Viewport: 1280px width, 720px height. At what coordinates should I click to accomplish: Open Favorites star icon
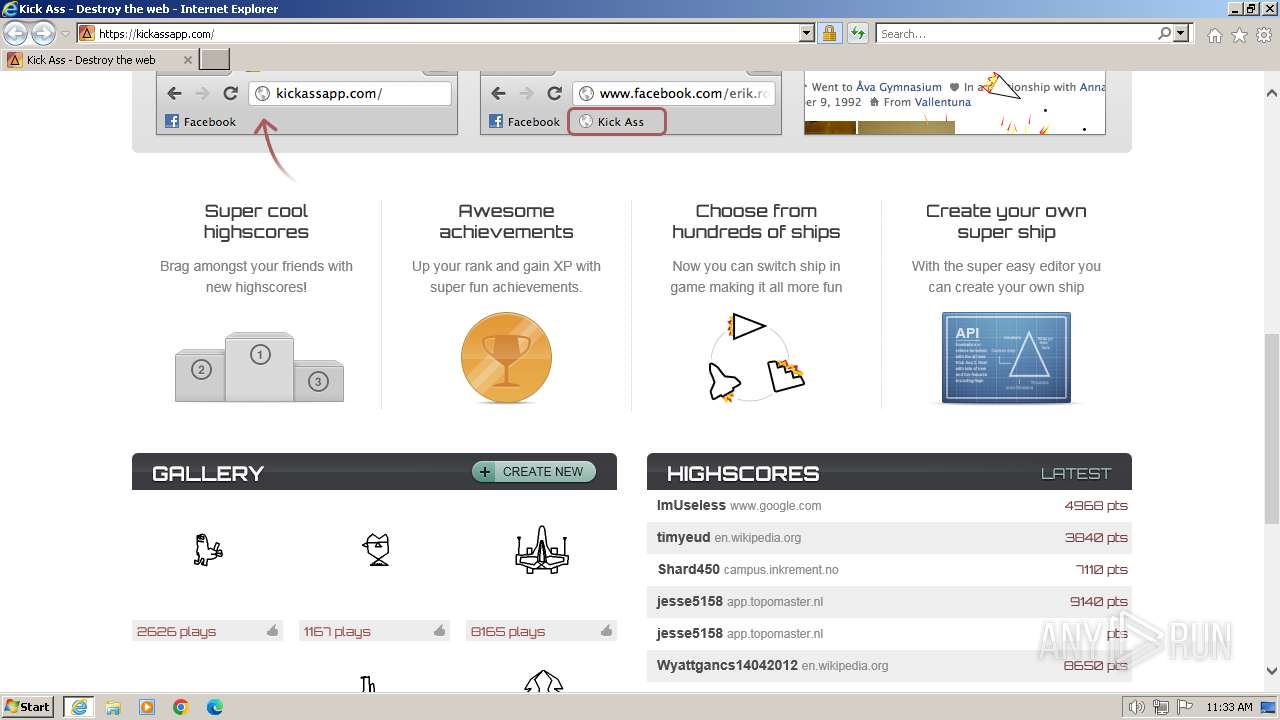[1239, 35]
